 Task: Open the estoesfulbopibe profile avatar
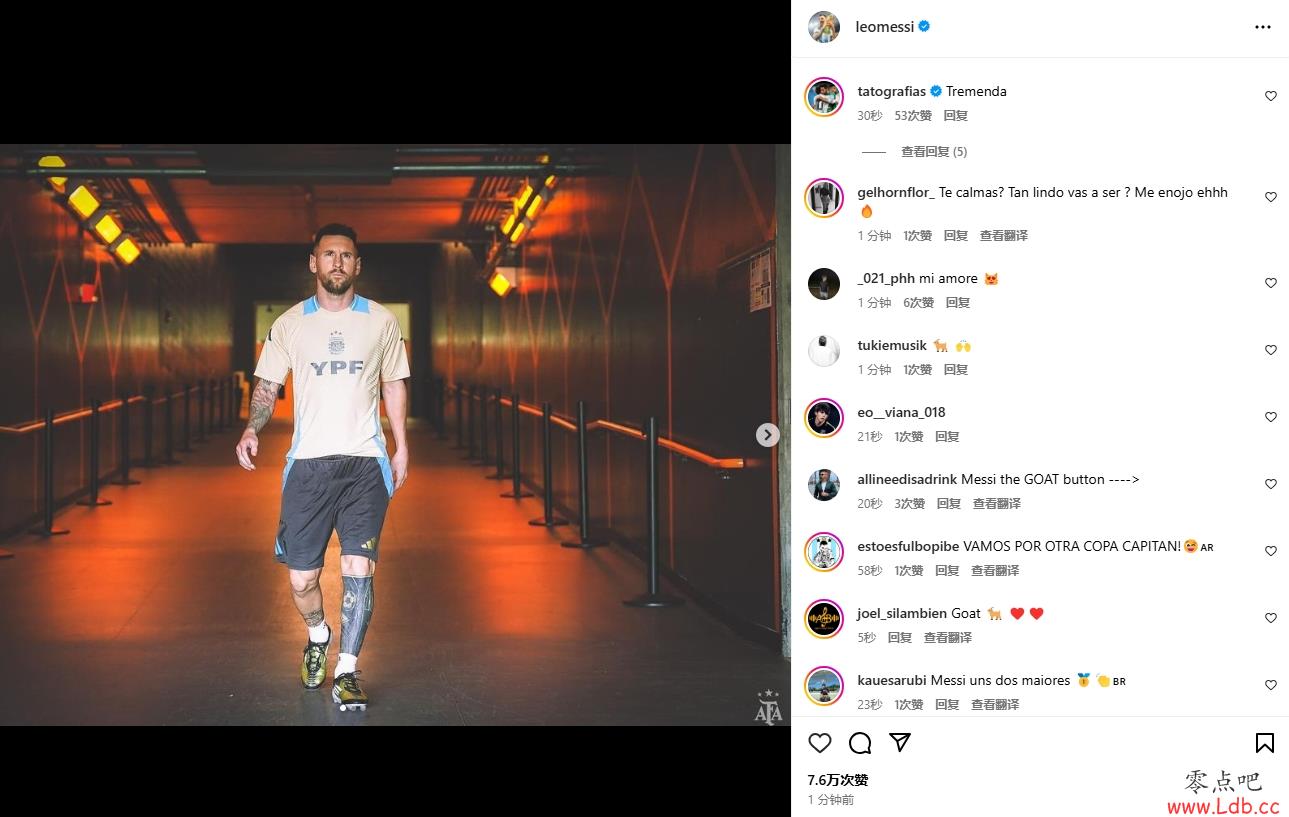point(824,552)
